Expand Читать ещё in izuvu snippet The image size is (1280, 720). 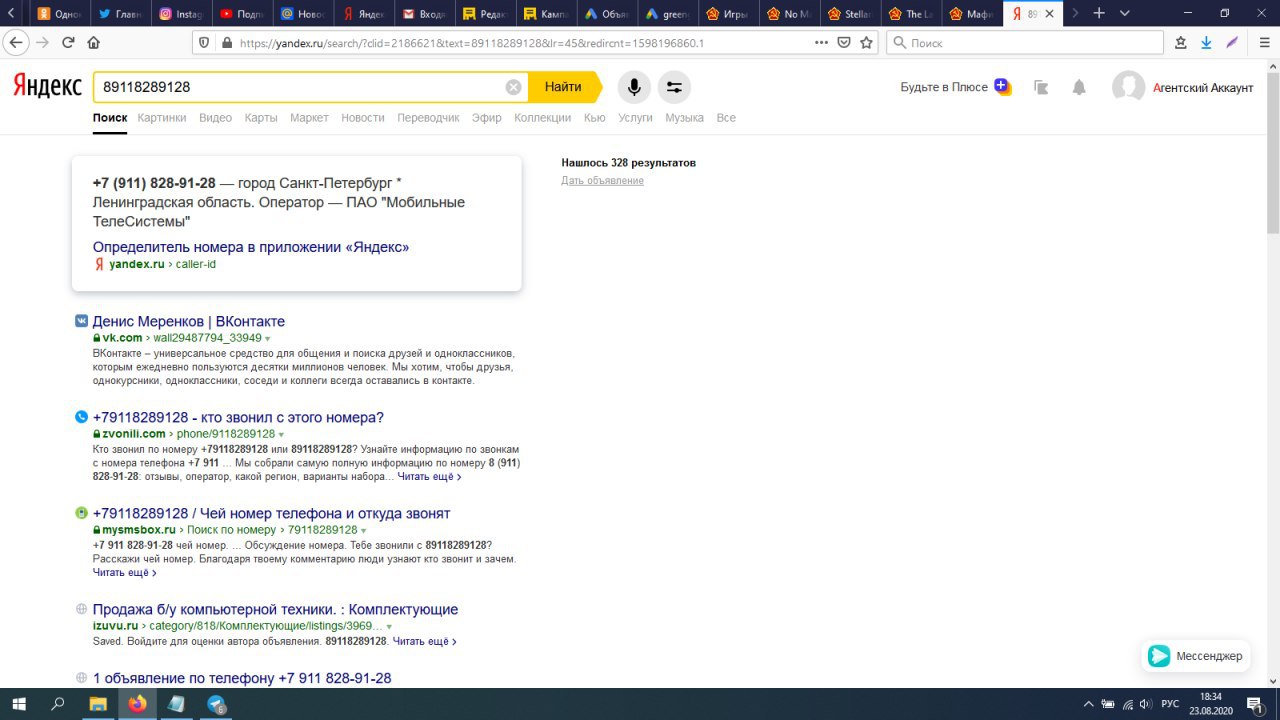click(x=425, y=641)
